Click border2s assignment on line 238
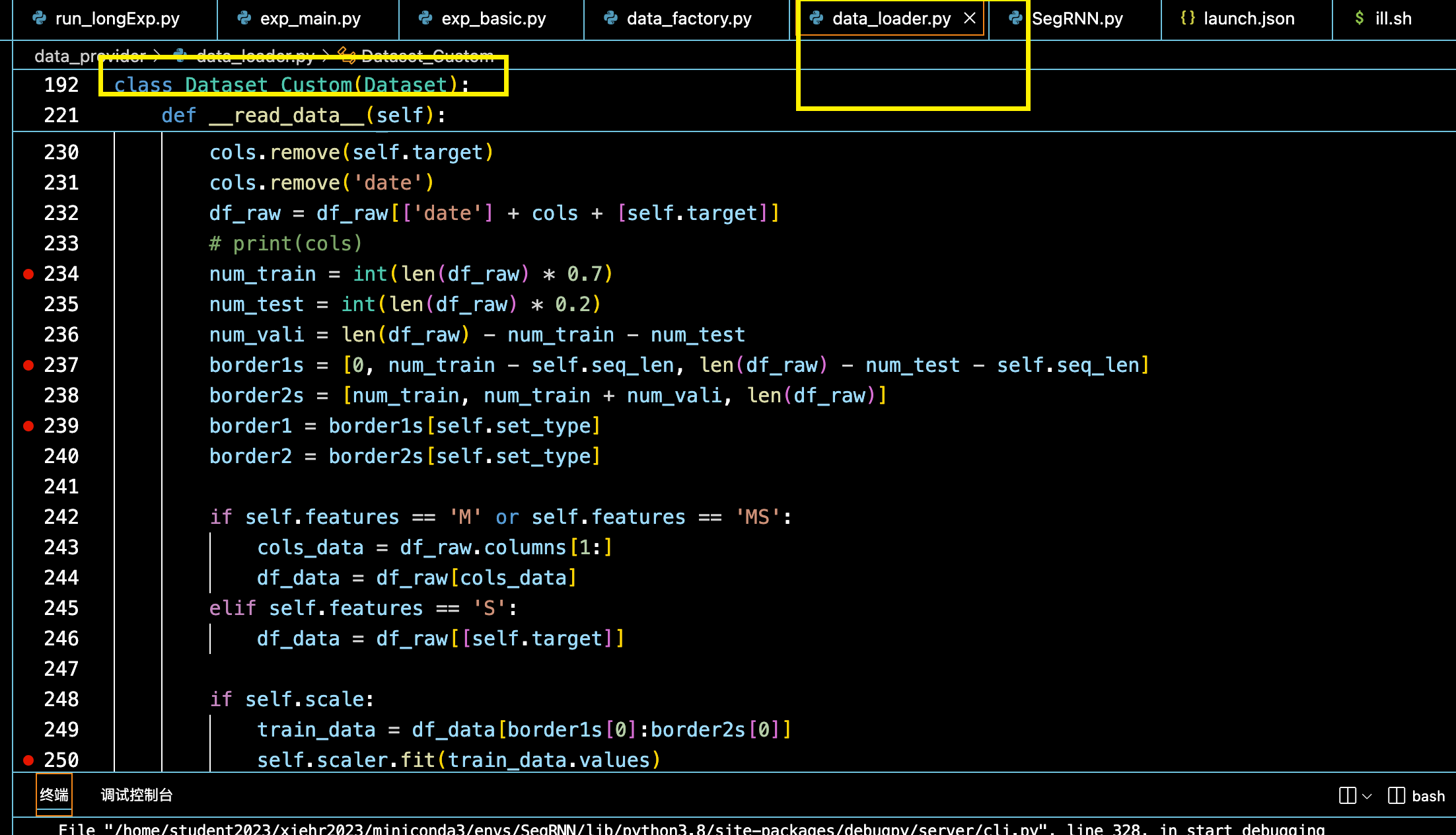 coord(548,396)
